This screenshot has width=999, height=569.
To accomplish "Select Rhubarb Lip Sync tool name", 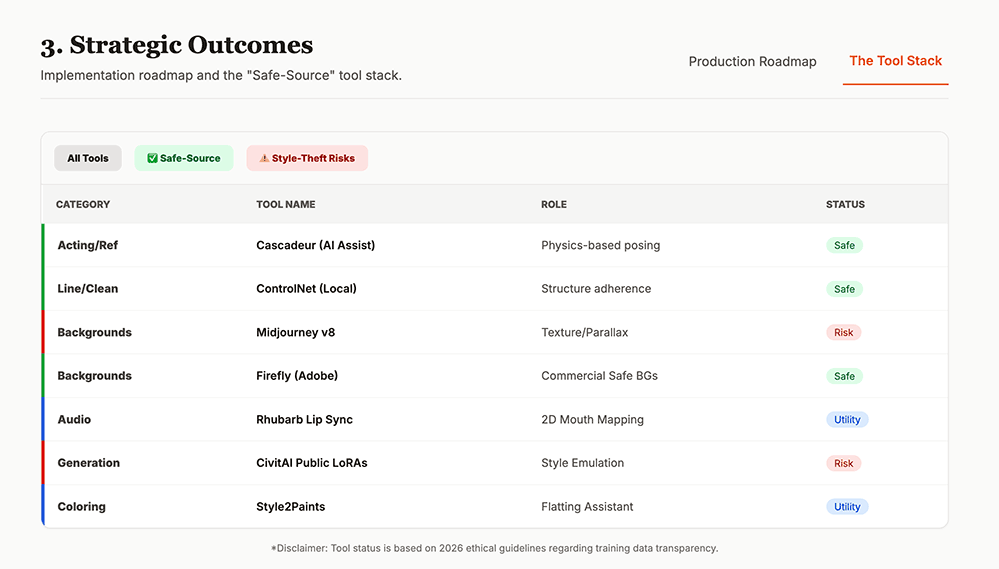I will click(x=304, y=419).
